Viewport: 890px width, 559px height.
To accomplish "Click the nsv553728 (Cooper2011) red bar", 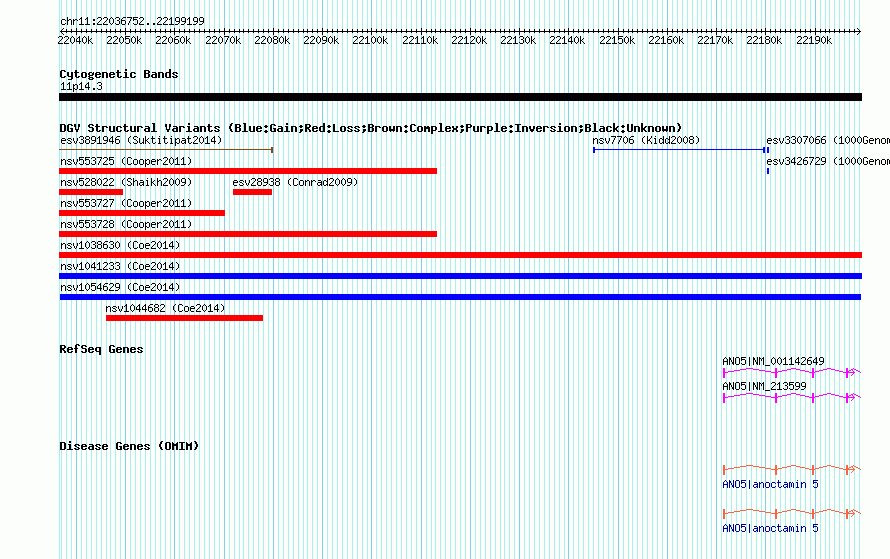I will (248, 234).
